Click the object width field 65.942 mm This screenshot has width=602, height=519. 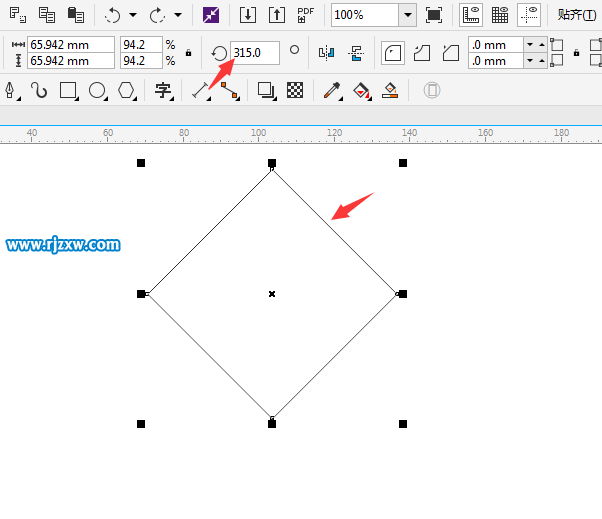71,45
